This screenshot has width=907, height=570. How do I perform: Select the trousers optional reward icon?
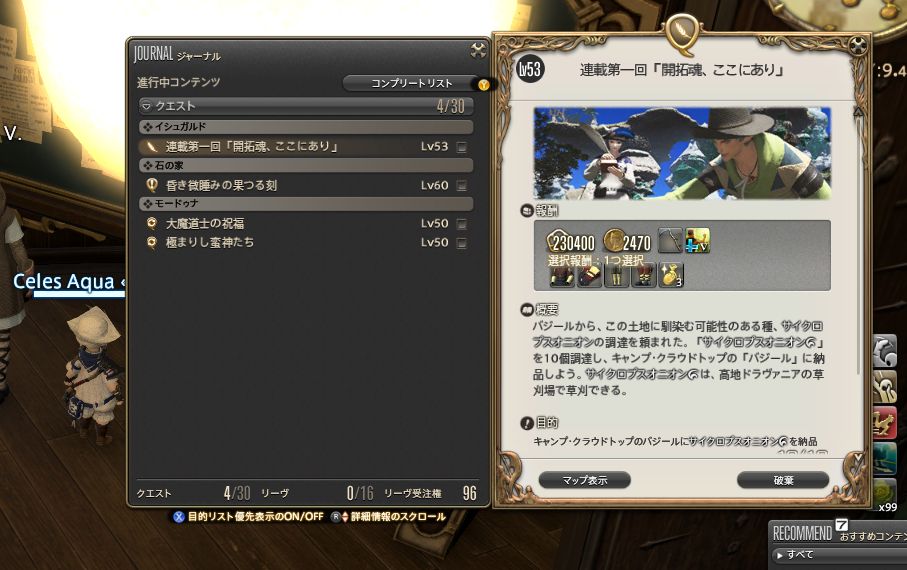(616, 274)
